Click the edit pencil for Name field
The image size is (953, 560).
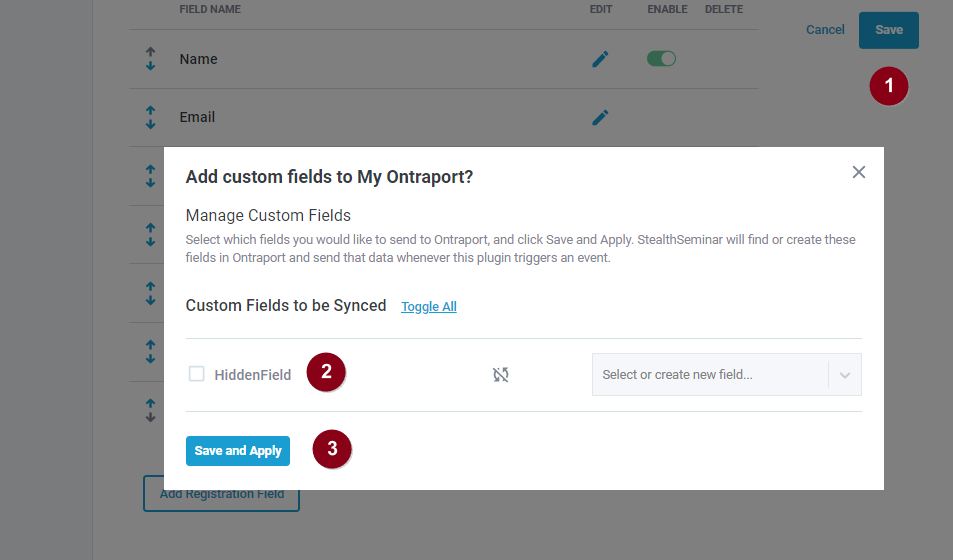pyautogui.click(x=600, y=59)
